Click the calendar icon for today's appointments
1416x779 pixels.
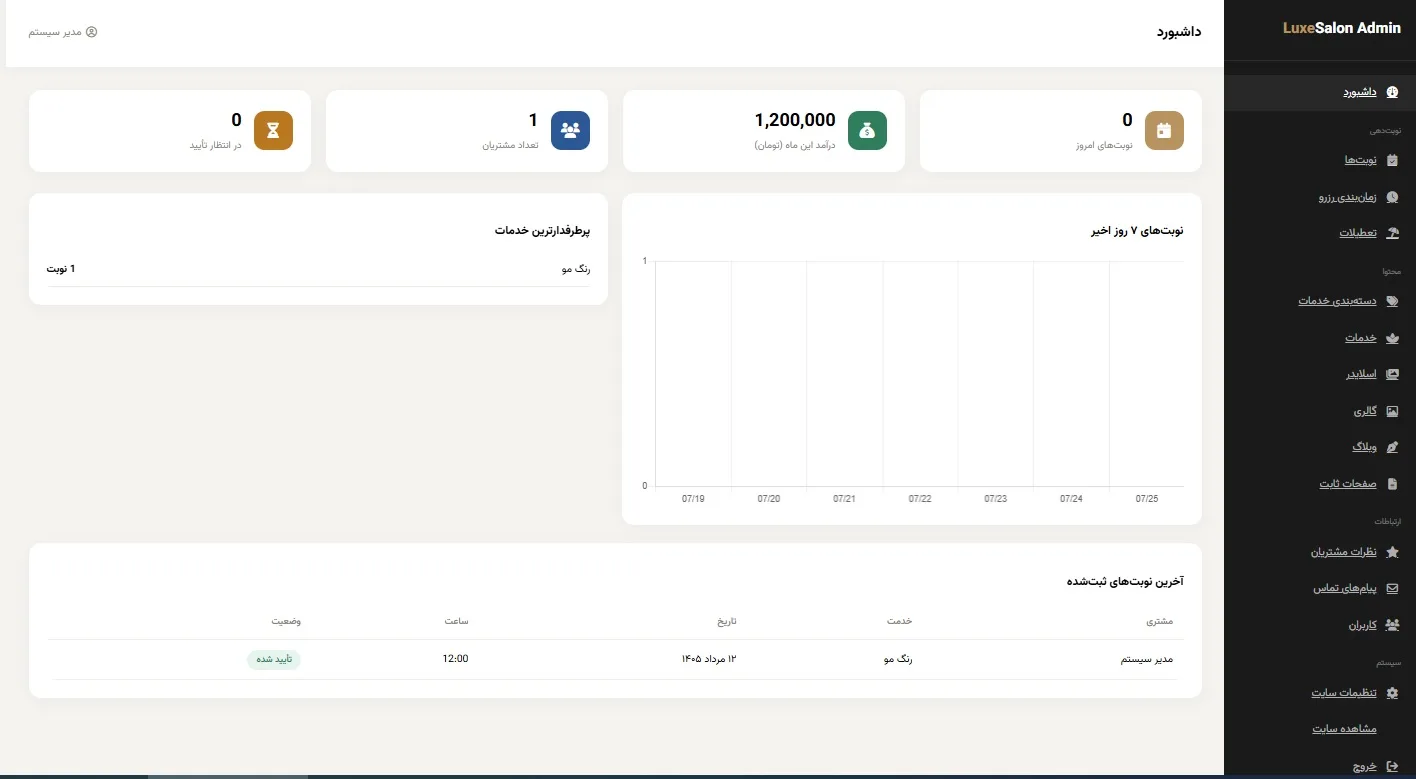1164,131
